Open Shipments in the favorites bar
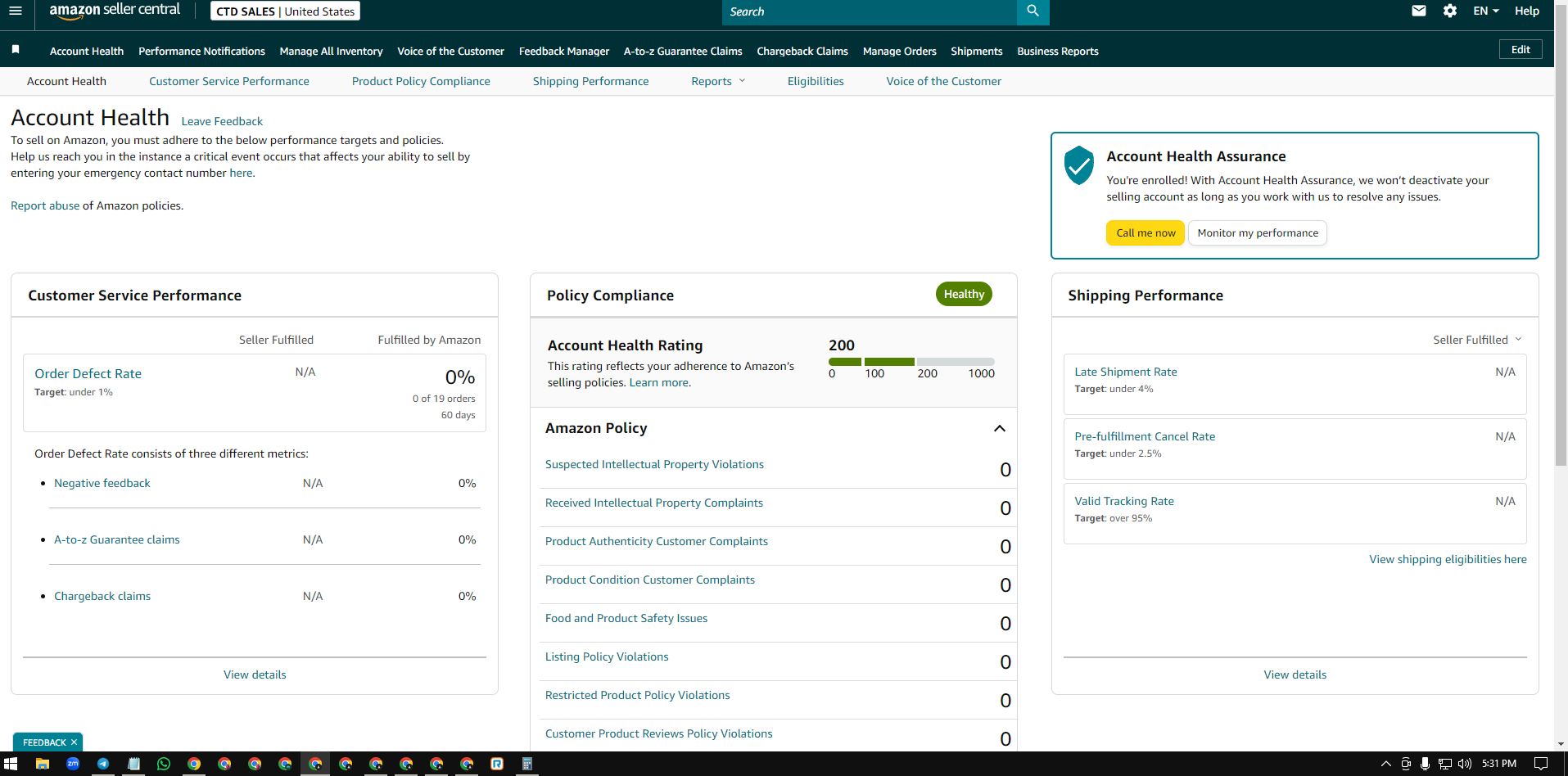This screenshot has height=776, width=1568. click(976, 51)
